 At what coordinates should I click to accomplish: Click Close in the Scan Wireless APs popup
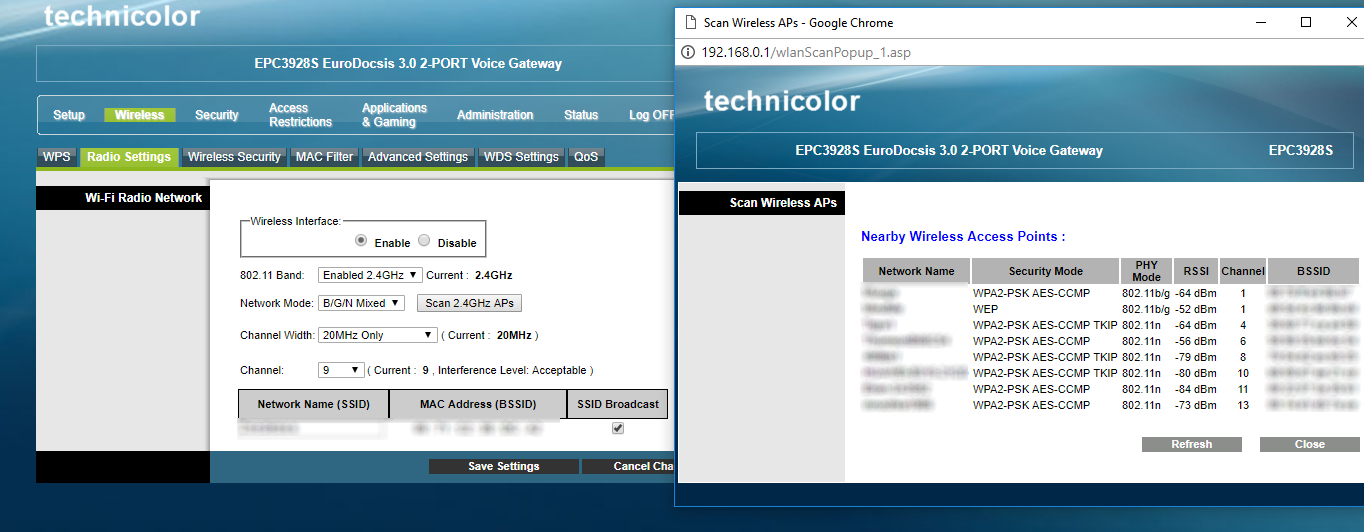tap(1309, 444)
